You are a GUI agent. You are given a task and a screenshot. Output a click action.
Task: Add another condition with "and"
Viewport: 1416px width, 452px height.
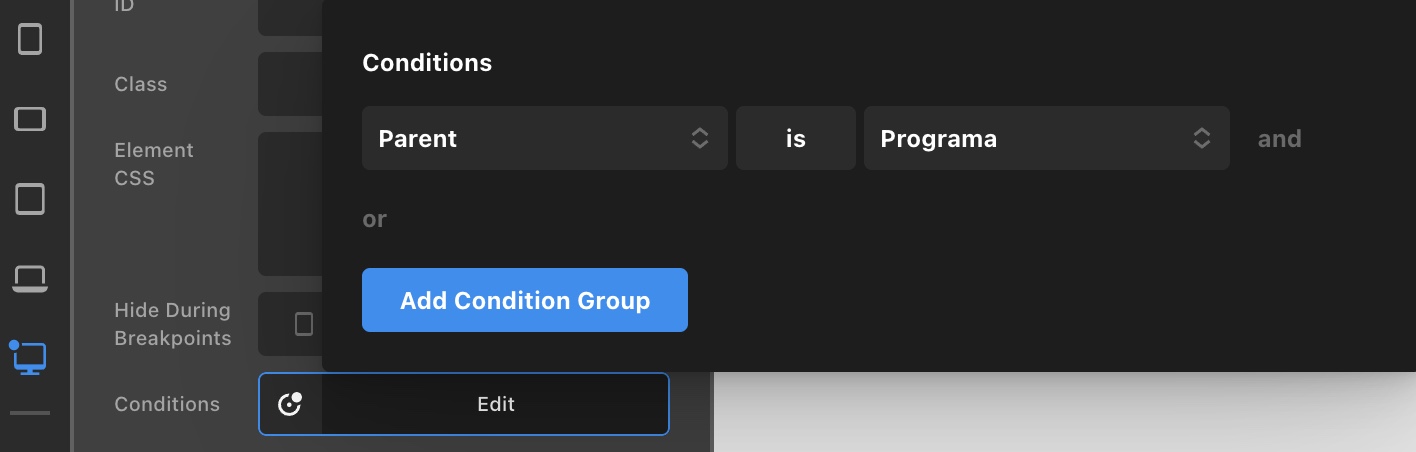coord(1280,139)
